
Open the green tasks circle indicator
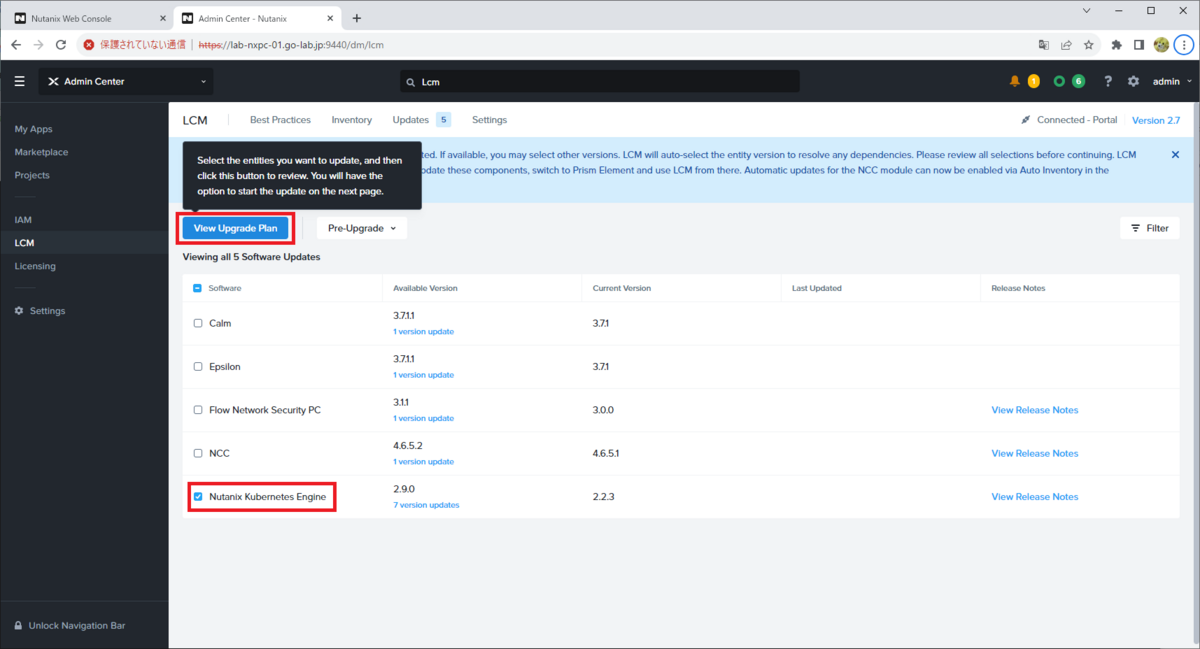(1059, 81)
